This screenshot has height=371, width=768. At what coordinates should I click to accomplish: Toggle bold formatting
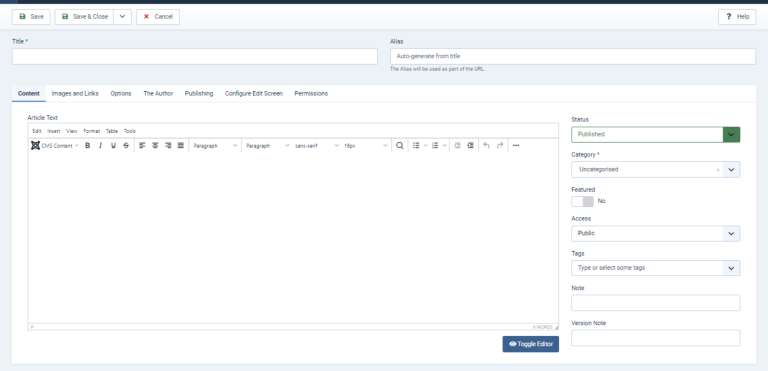tap(87, 146)
